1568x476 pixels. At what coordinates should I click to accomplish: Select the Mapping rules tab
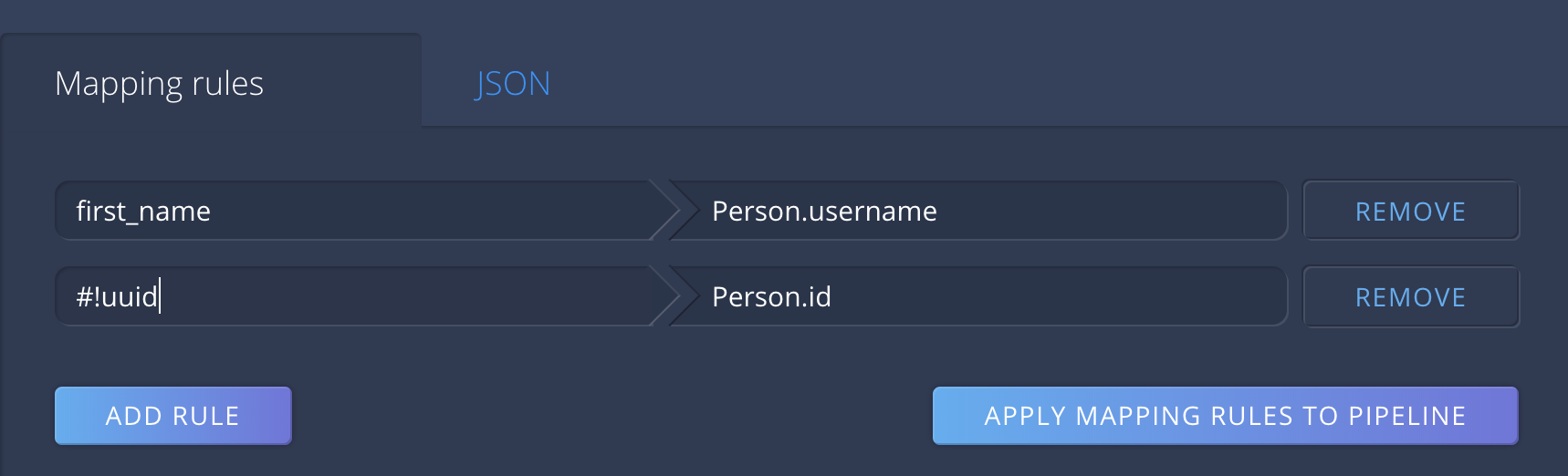211,81
